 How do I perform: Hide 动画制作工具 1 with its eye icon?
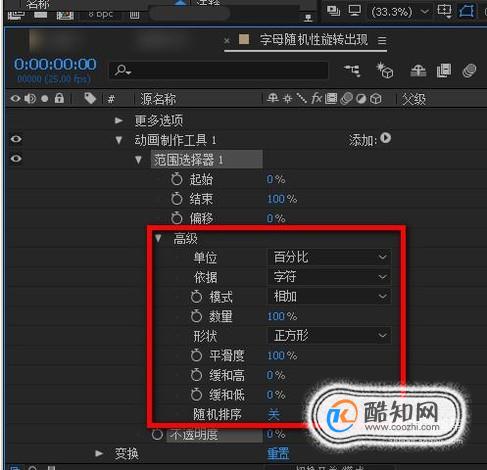click(16, 139)
